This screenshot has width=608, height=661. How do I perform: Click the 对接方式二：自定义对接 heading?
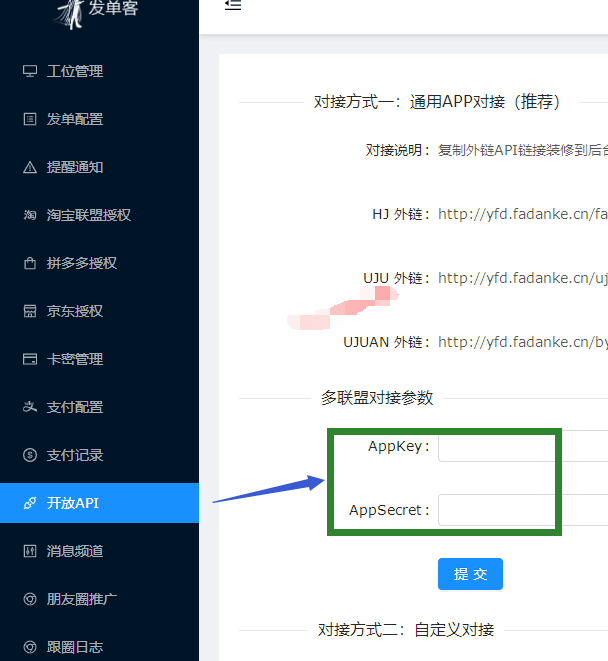click(x=406, y=630)
